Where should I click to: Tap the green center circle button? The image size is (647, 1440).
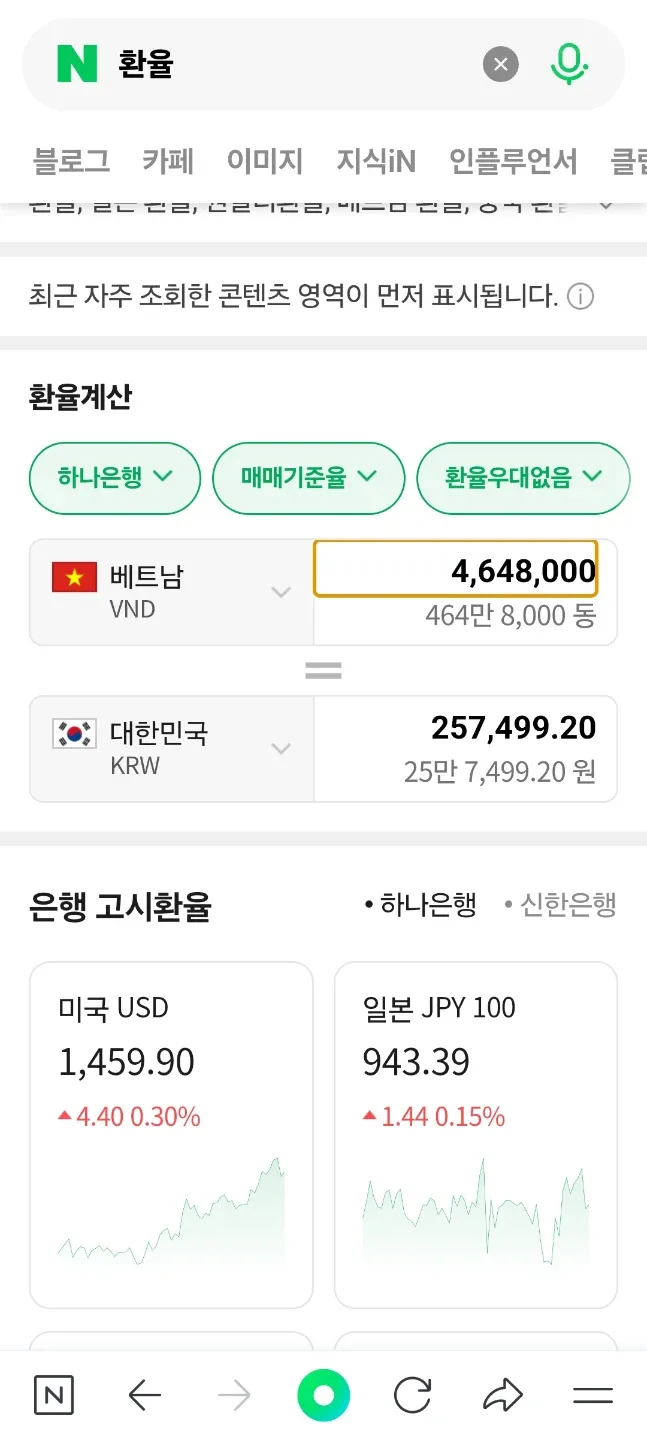click(x=323, y=1395)
